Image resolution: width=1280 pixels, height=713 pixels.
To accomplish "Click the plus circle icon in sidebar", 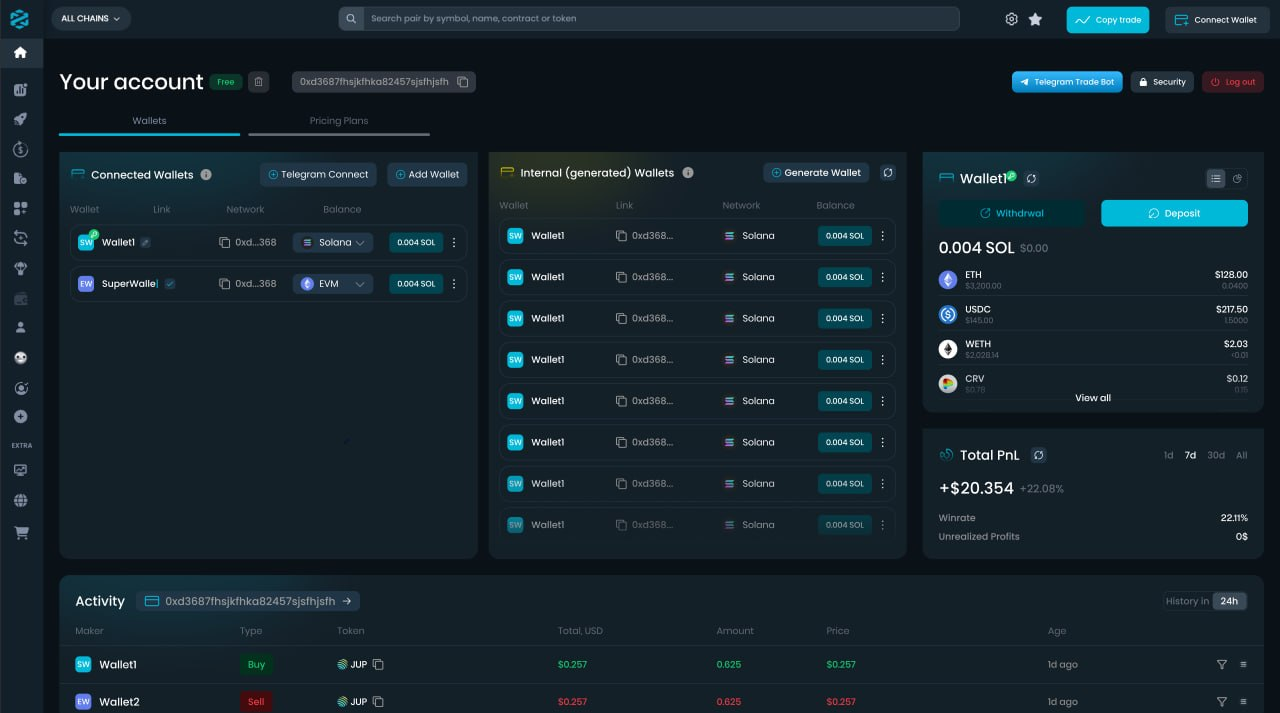I will pyautogui.click(x=20, y=416).
